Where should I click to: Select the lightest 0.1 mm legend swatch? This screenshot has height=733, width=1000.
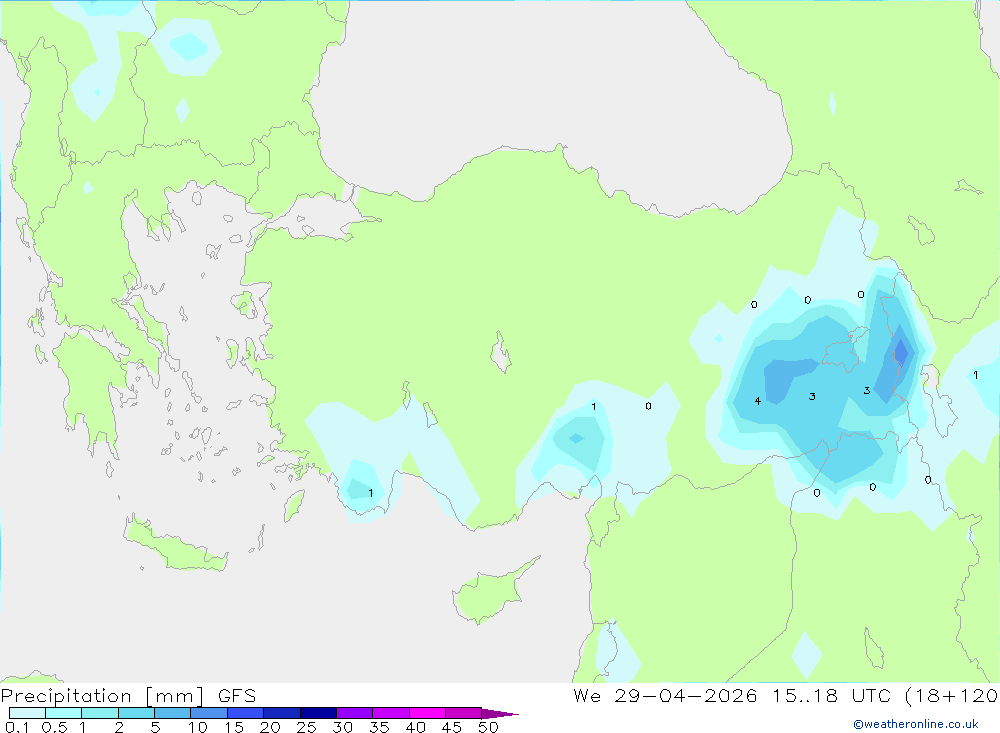click(27, 713)
